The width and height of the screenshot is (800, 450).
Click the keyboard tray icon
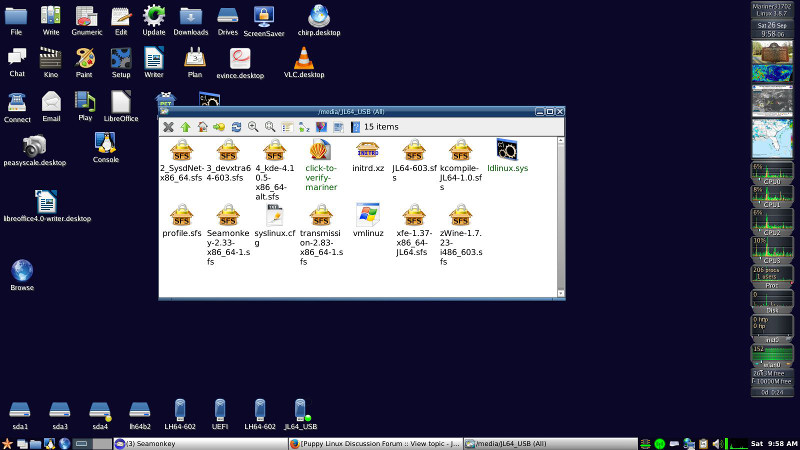[674, 444]
